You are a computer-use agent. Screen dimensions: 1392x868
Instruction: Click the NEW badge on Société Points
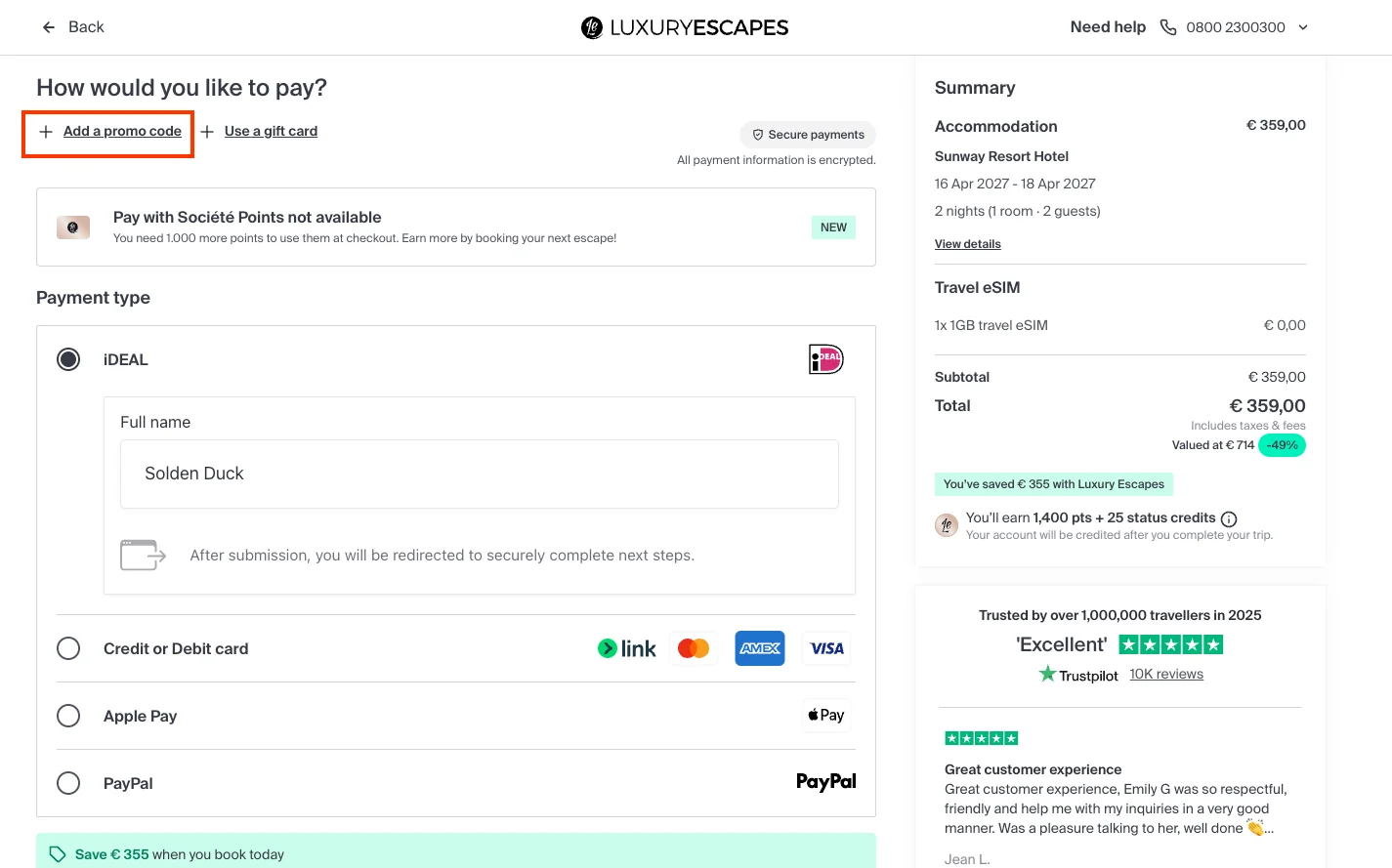(833, 227)
